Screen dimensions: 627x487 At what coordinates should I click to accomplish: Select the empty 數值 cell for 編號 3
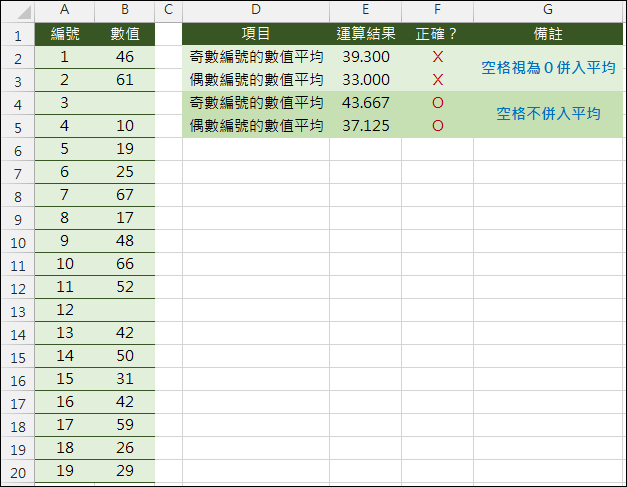click(125, 103)
